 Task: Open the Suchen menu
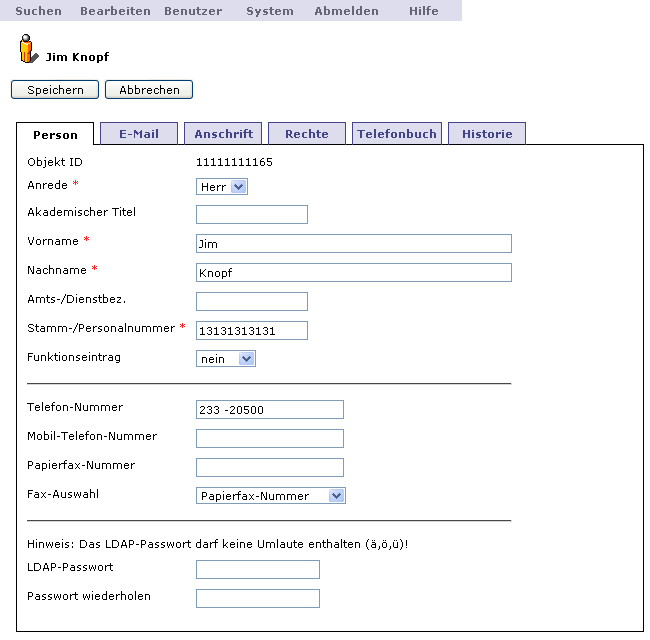(39, 11)
